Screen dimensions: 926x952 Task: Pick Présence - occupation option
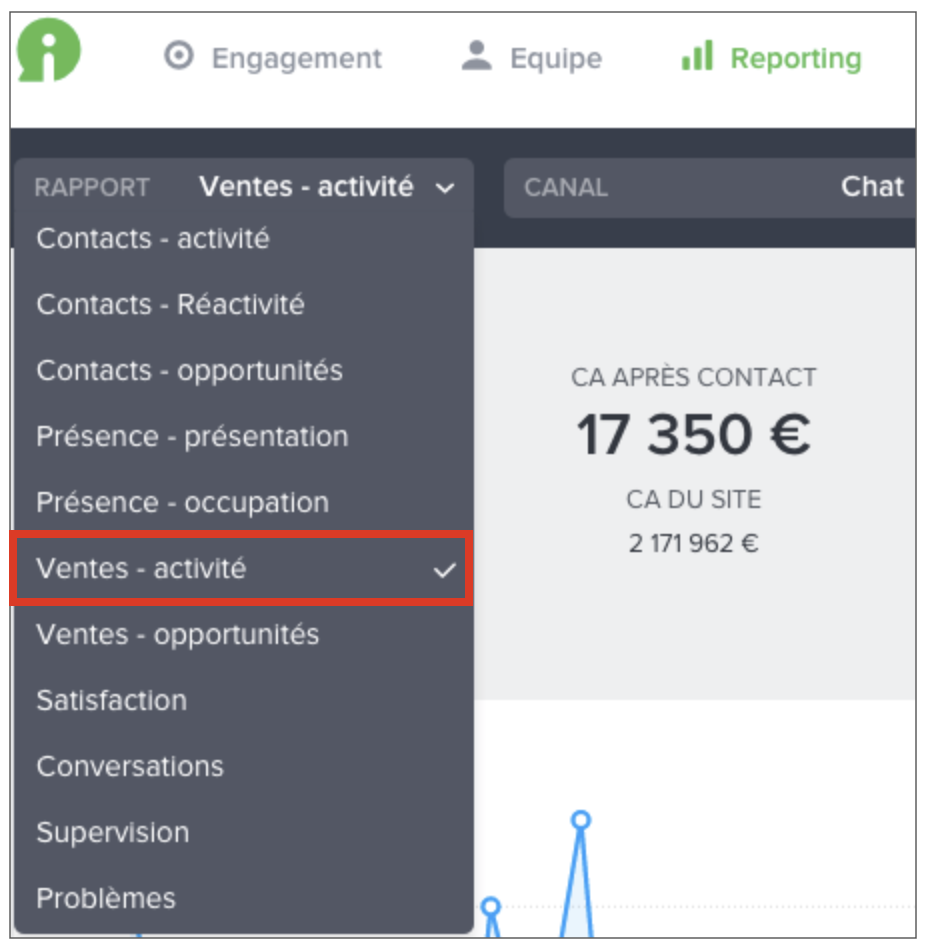pyautogui.click(x=182, y=502)
